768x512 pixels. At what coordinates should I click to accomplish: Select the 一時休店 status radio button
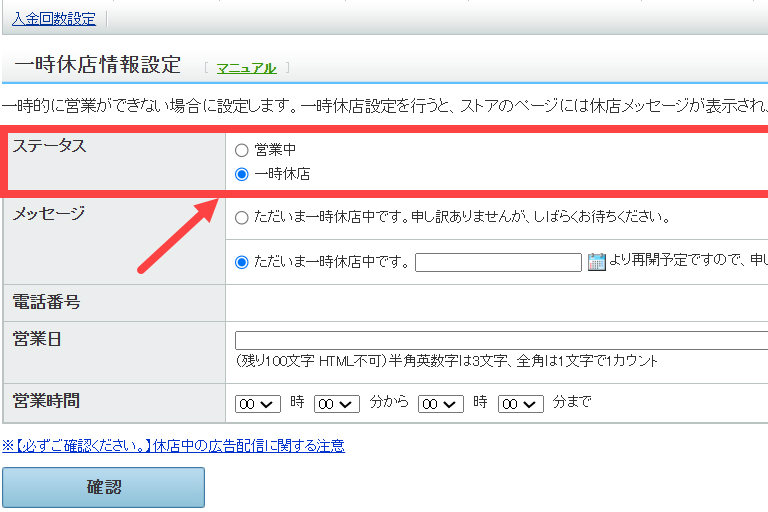point(241,174)
